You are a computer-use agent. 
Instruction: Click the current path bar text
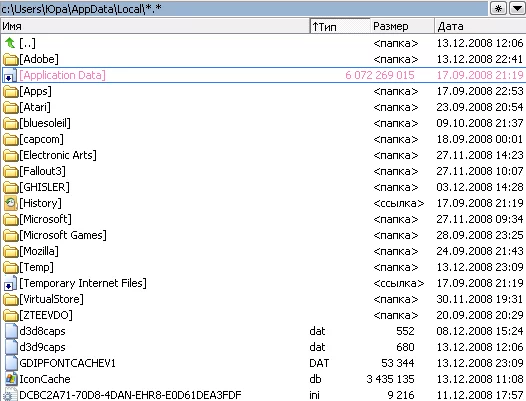tap(82, 9)
